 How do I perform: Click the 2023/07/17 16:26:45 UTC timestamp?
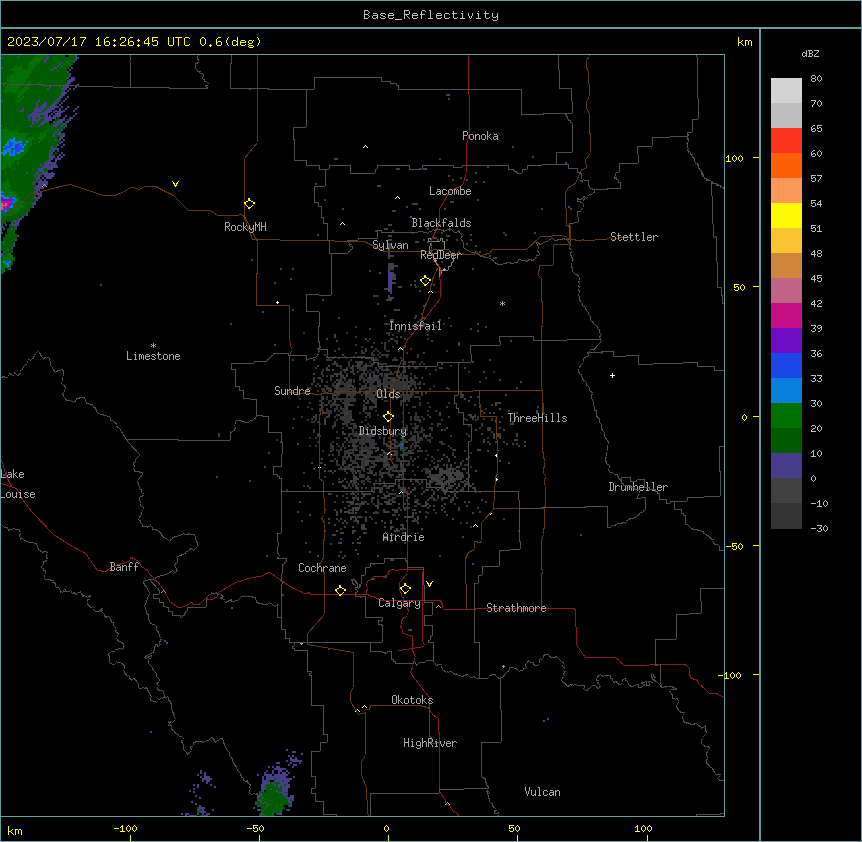[x=98, y=42]
